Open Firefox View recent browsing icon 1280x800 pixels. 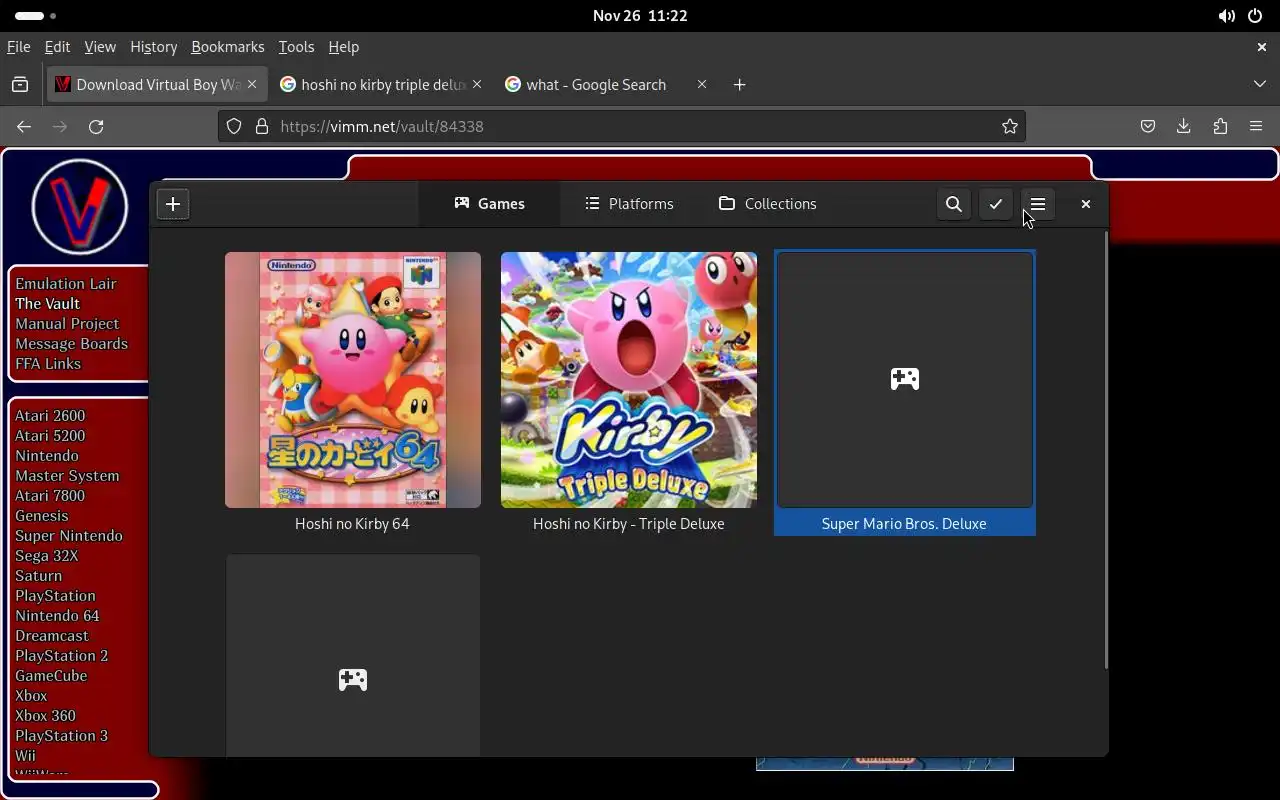tap(20, 85)
